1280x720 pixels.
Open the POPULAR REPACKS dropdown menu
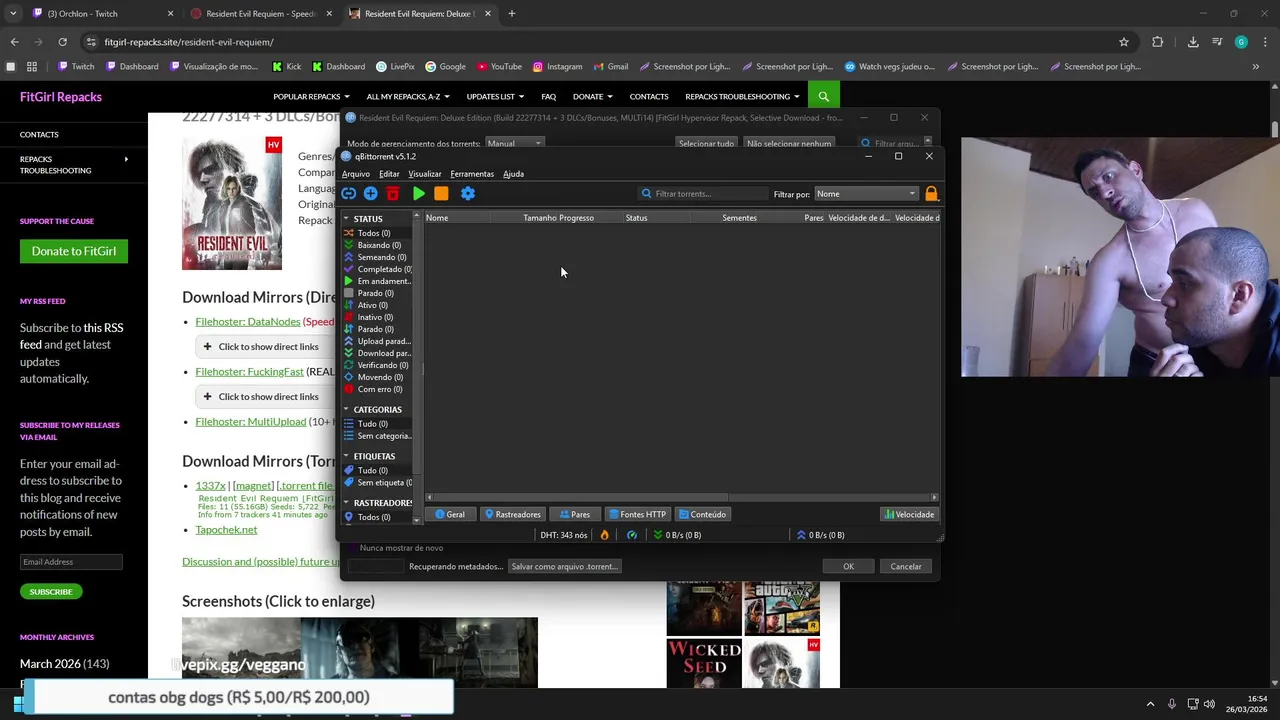(x=311, y=96)
